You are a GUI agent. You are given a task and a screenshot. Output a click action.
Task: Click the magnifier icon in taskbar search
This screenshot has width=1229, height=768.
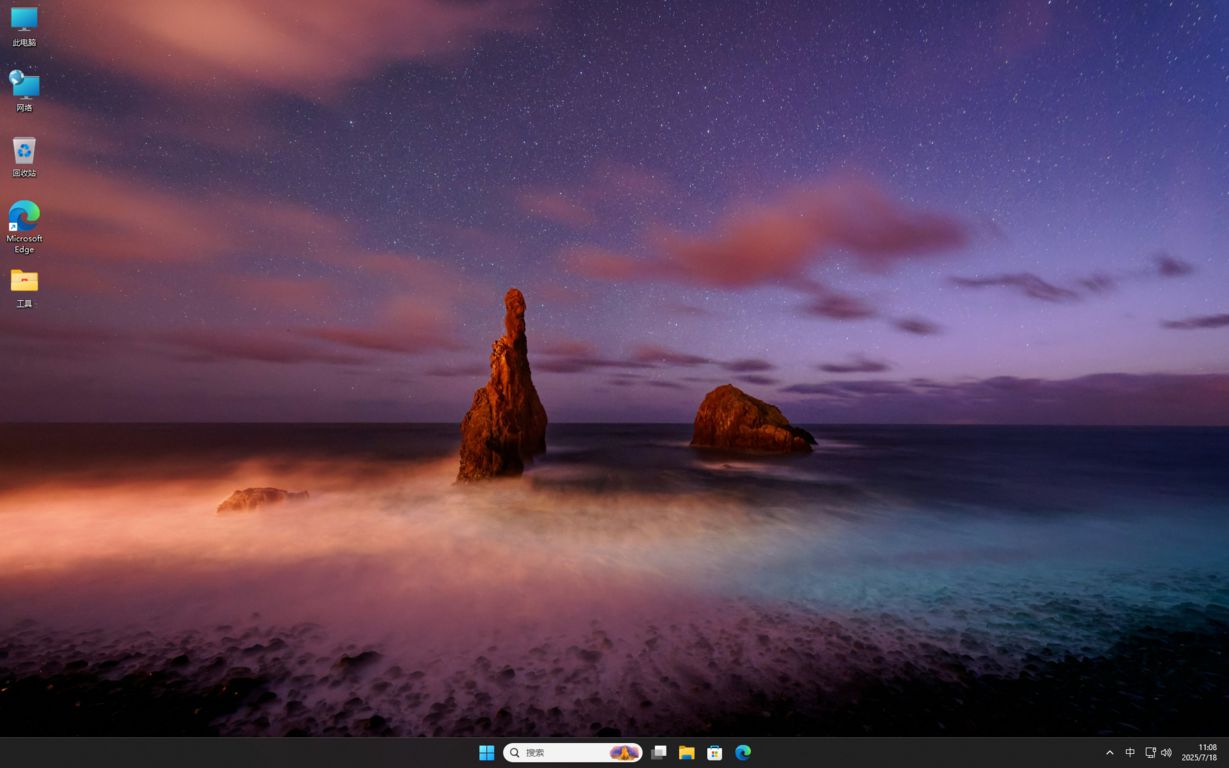pyautogui.click(x=516, y=753)
